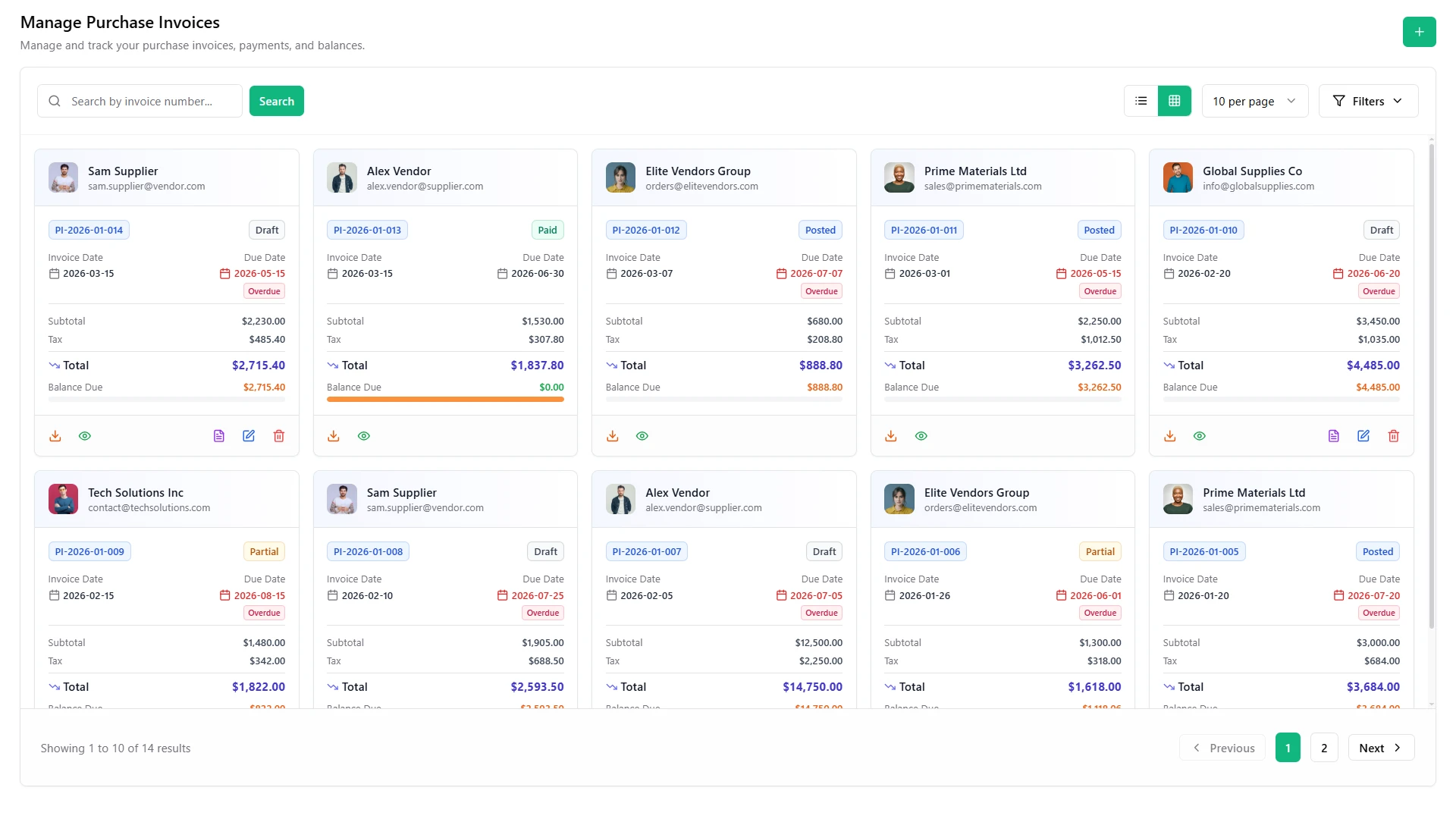
Task: Click invoice number PI-2026-01-014 badge
Action: click(89, 230)
